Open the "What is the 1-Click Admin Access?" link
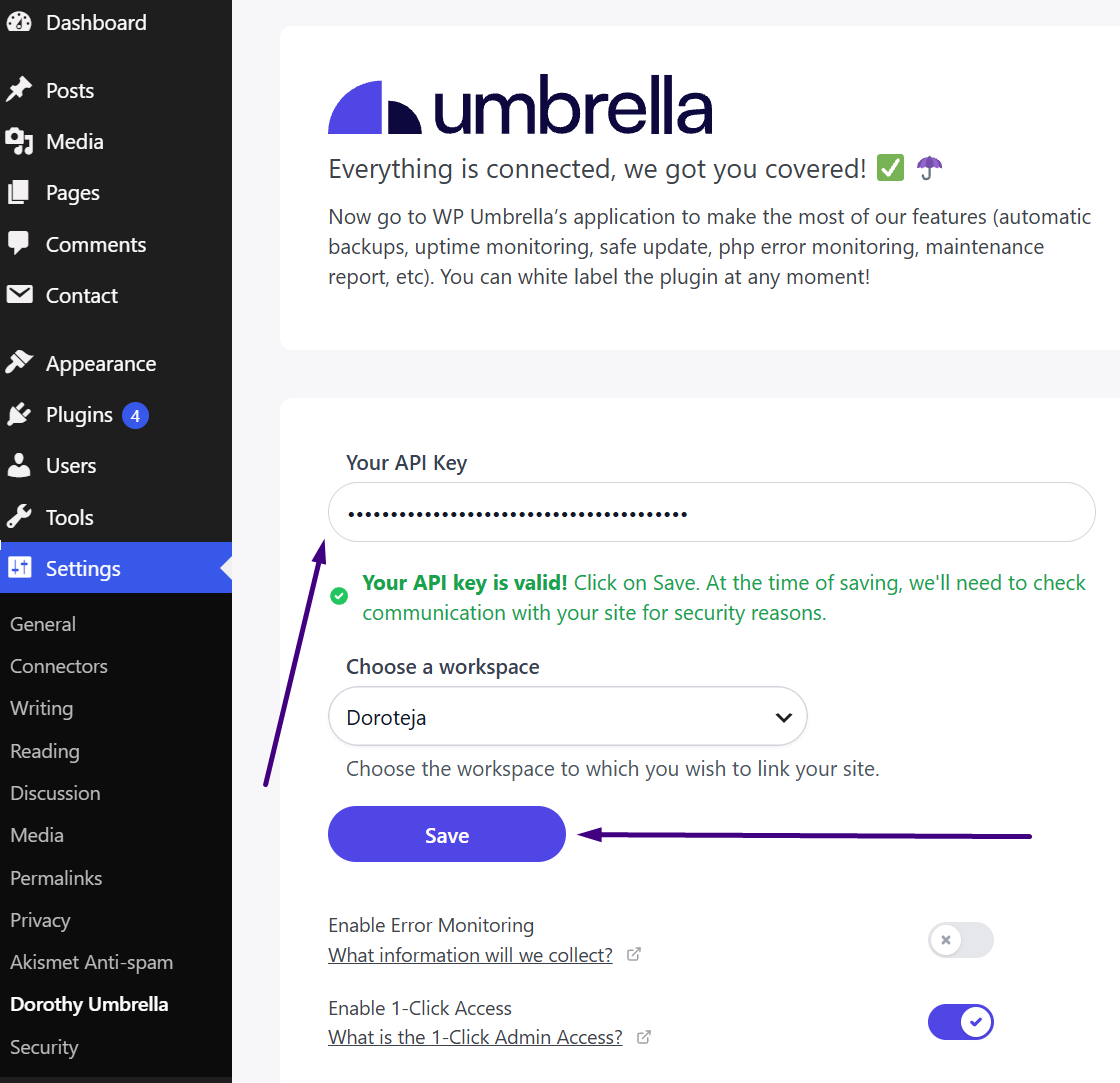This screenshot has width=1120, height=1083. pos(475,1037)
